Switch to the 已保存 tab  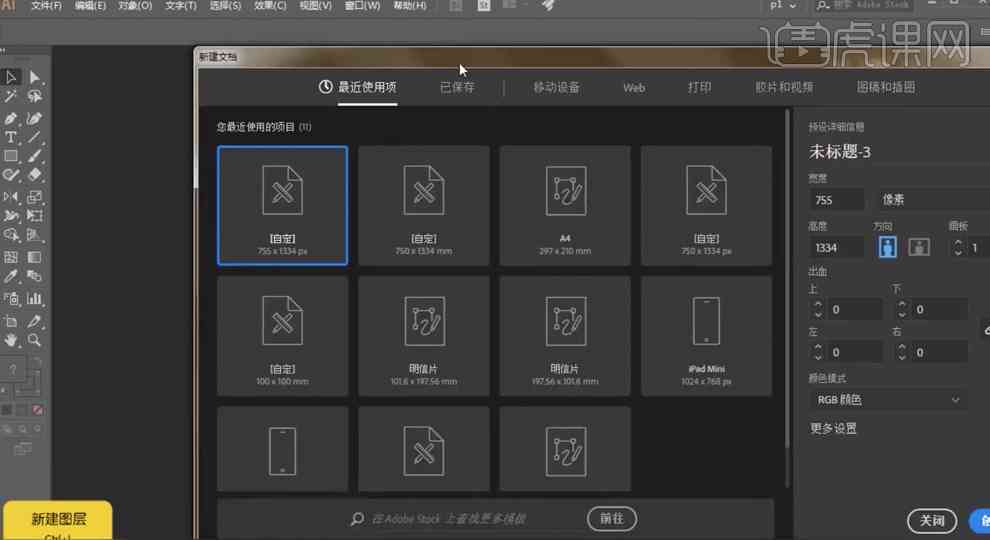click(x=457, y=87)
